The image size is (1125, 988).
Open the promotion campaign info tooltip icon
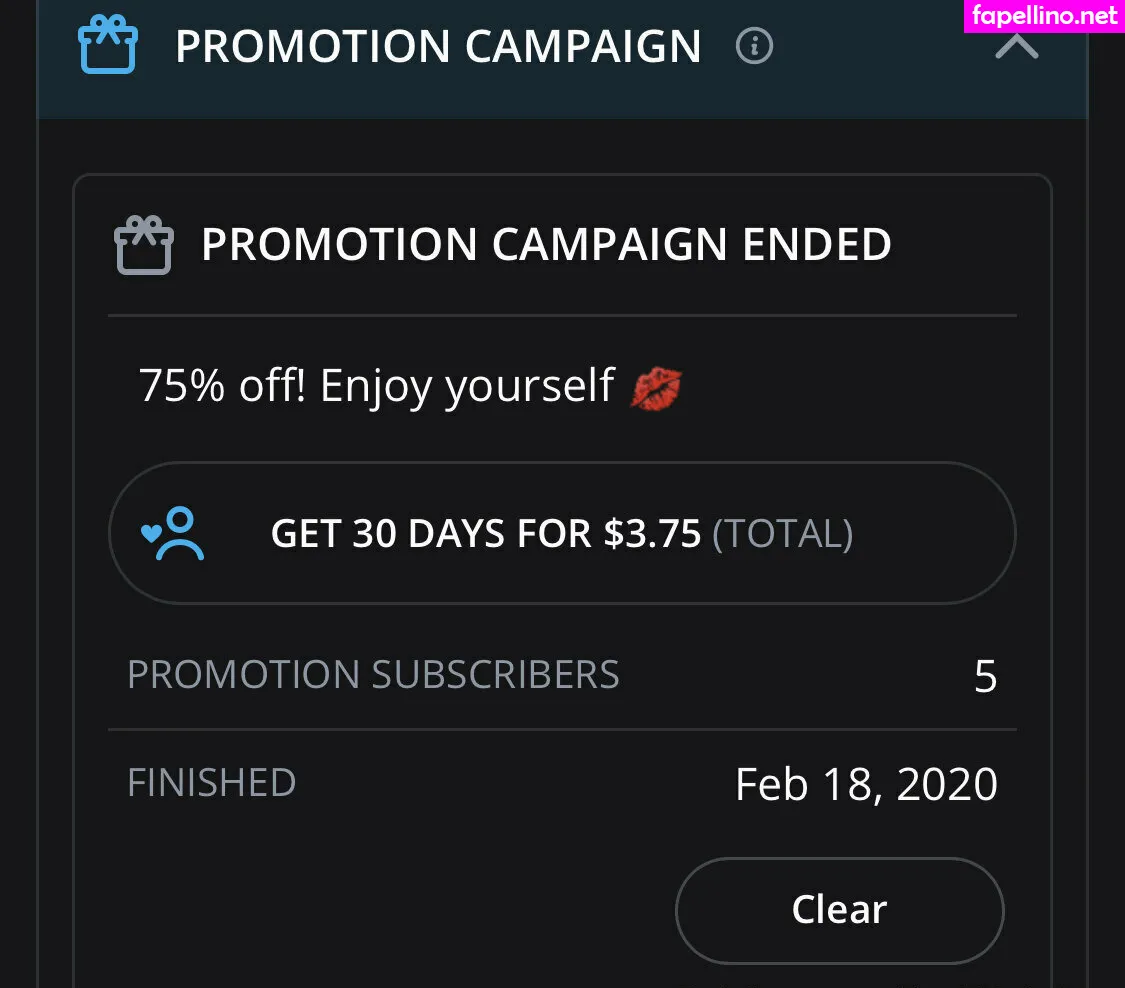(754, 46)
